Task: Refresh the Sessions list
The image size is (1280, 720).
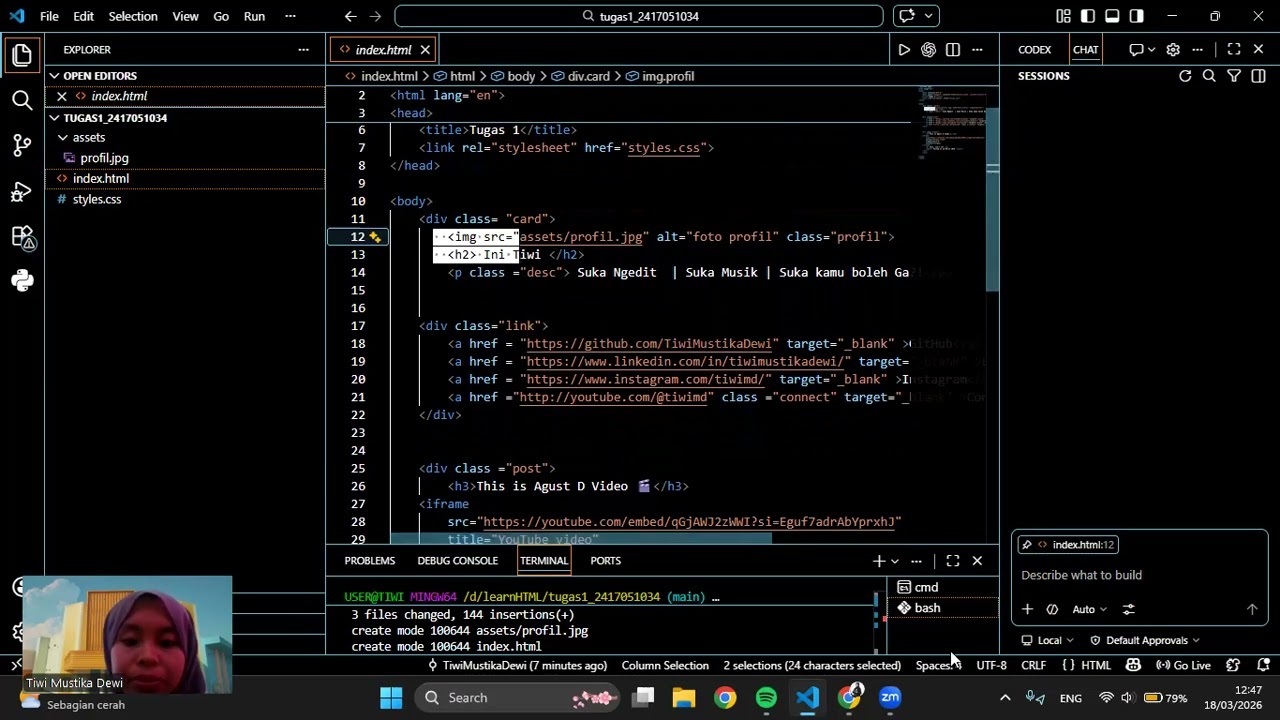Action: [1185, 76]
